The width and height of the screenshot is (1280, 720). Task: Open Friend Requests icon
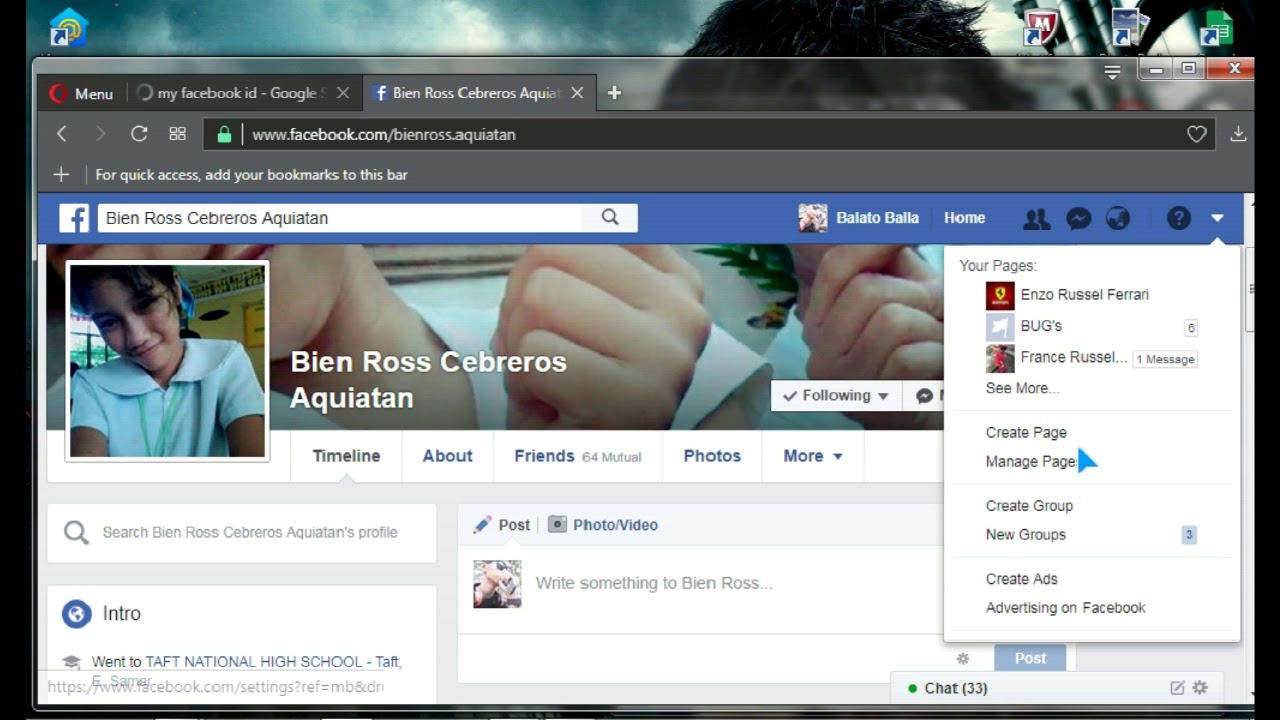(1037, 218)
